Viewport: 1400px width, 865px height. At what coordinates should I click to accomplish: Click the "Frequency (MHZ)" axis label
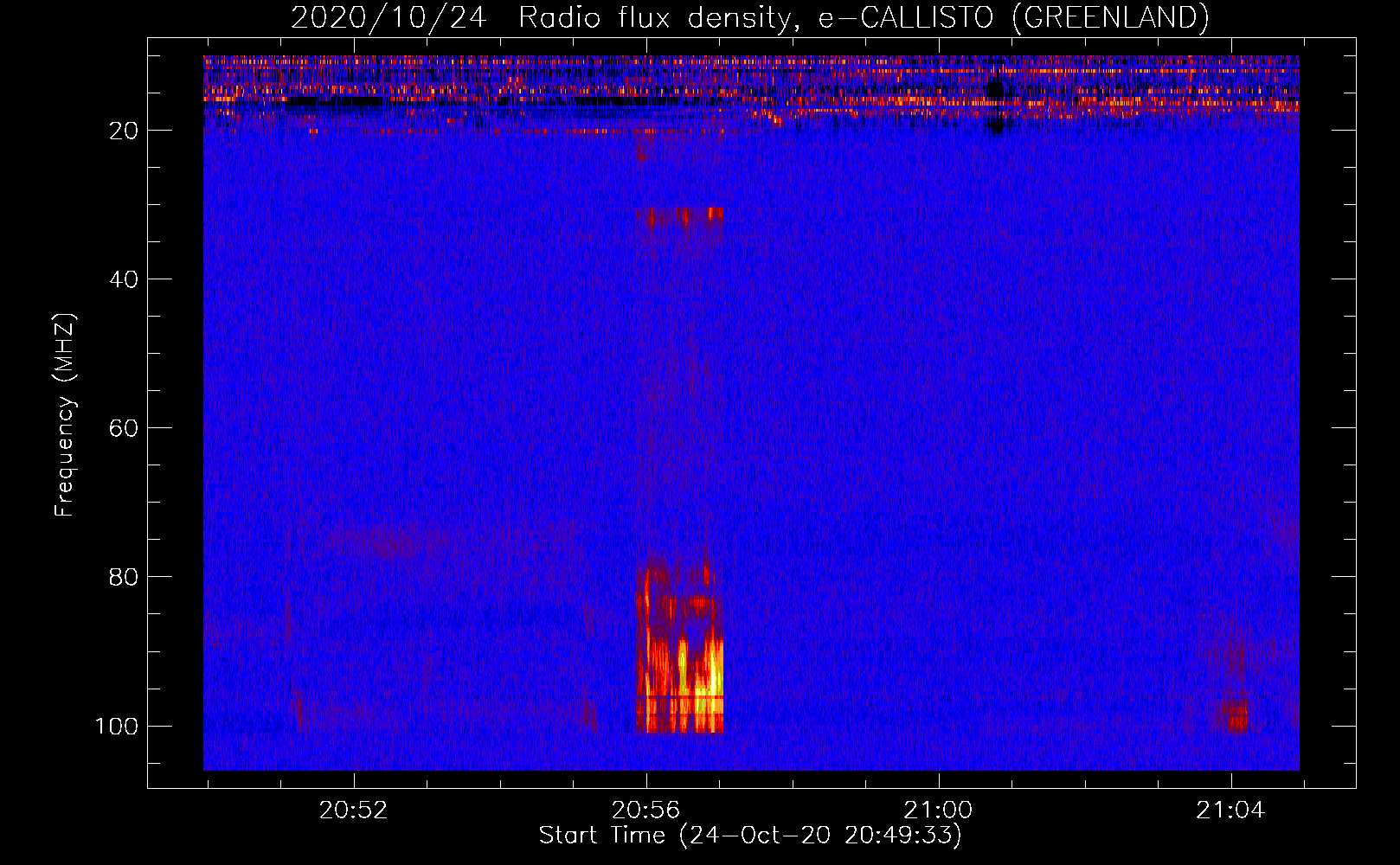[66, 415]
